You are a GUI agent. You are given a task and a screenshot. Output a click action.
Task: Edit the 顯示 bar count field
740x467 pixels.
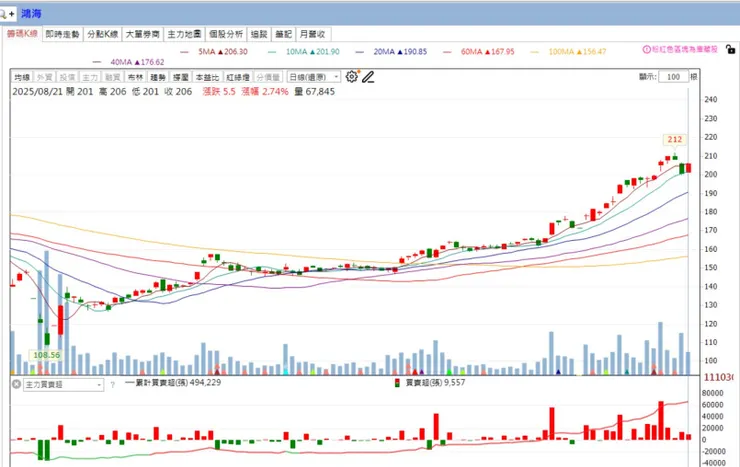pos(673,76)
